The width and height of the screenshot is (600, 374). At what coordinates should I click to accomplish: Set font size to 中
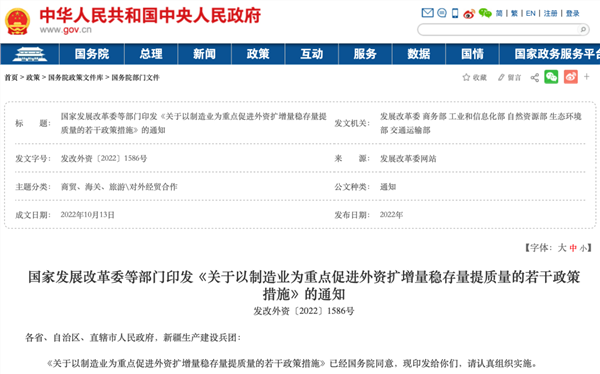coord(573,248)
